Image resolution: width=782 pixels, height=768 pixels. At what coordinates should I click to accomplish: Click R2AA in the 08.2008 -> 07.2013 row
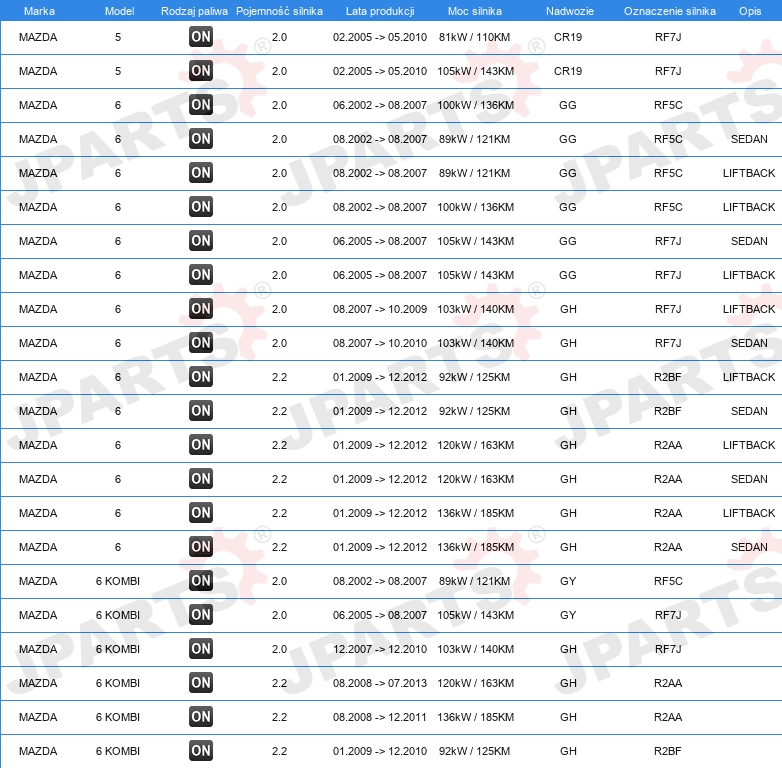668,683
